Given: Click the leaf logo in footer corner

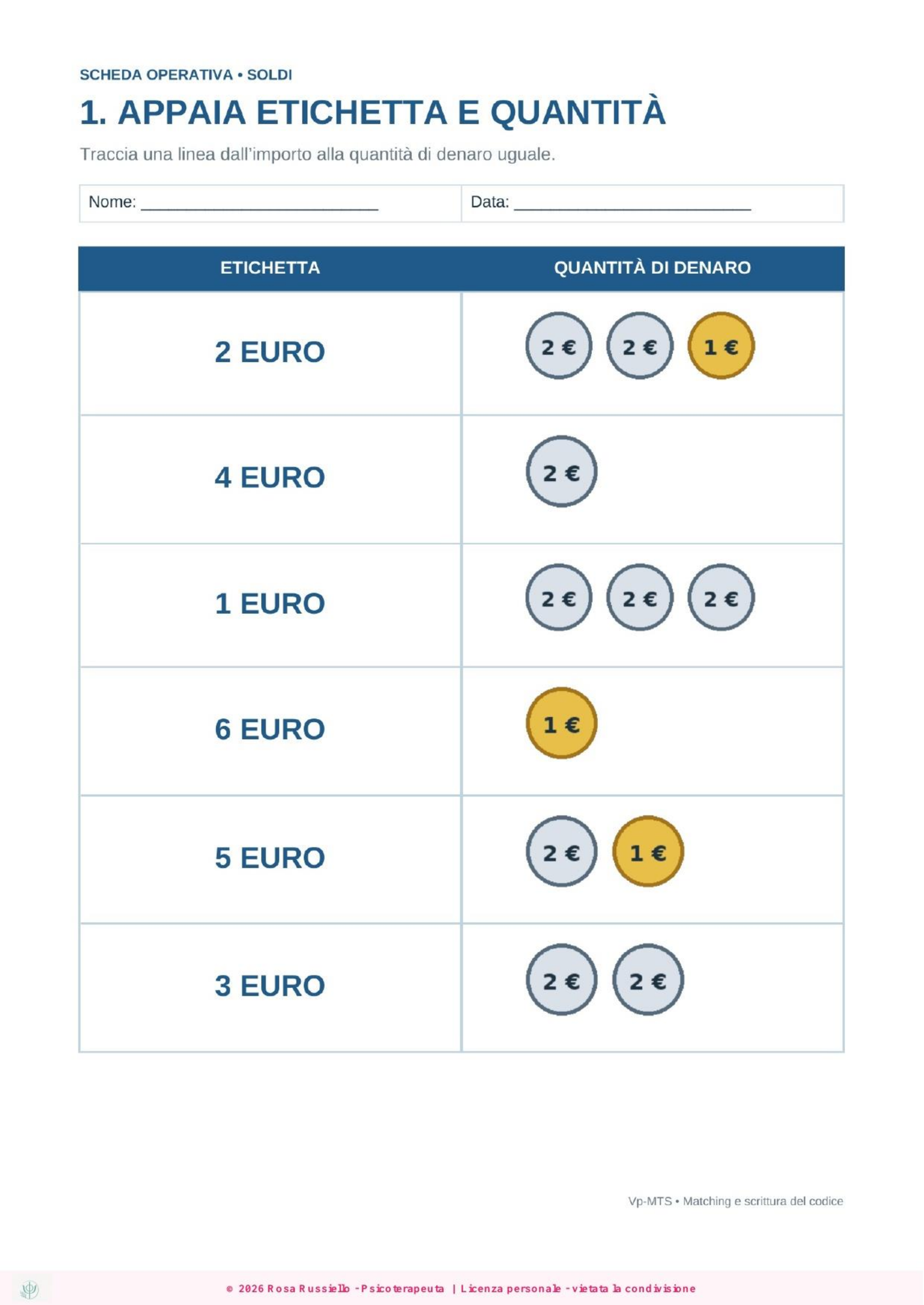Looking at the screenshot, I should pos(29,1289).
